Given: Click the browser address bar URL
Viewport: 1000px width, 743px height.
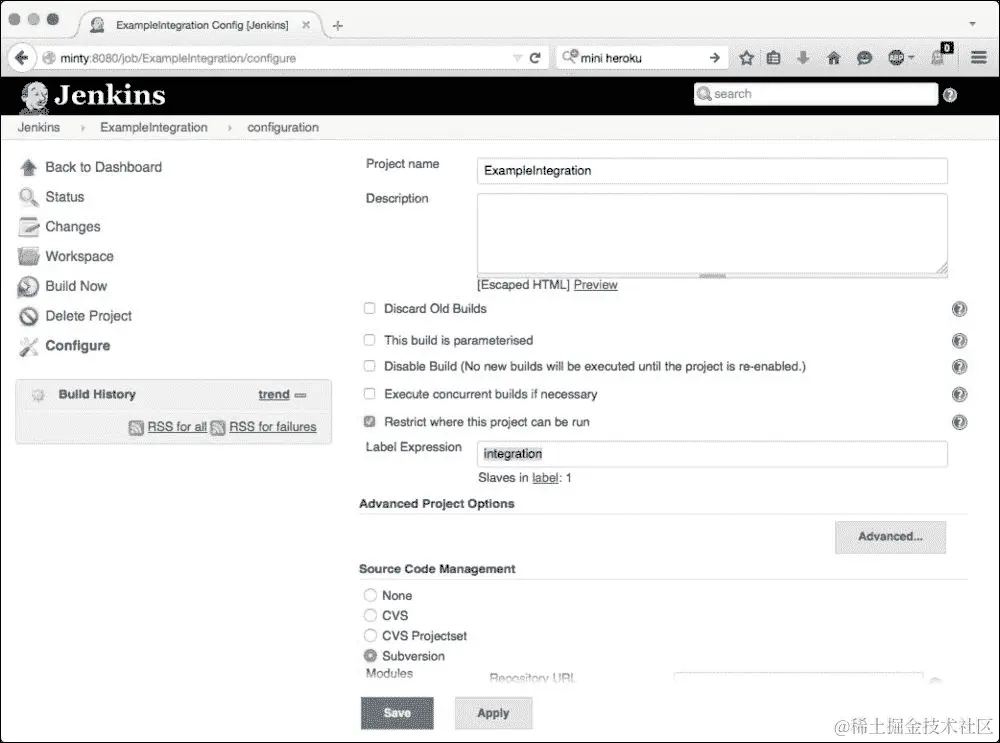Looking at the screenshot, I should [x=274, y=58].
